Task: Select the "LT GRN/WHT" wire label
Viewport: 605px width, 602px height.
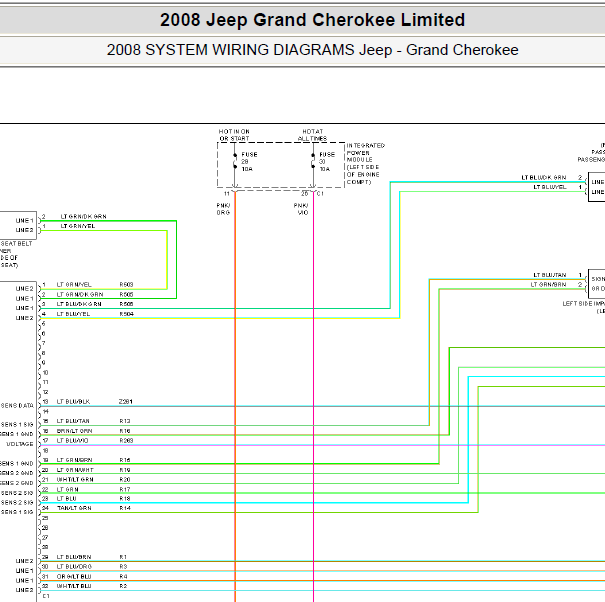Action: tap(75, 470)
